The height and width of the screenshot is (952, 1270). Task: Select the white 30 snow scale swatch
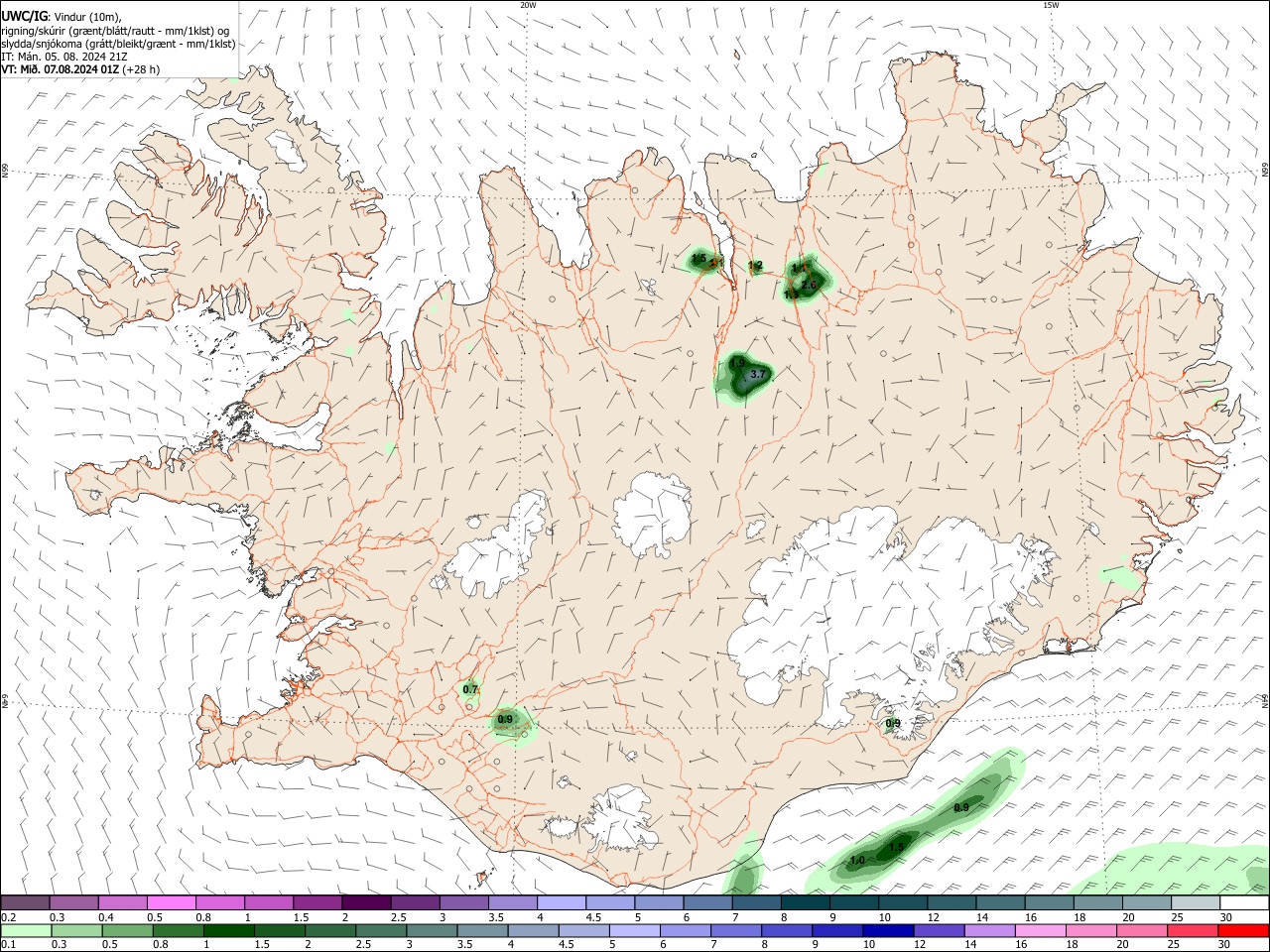[1245, 902]
